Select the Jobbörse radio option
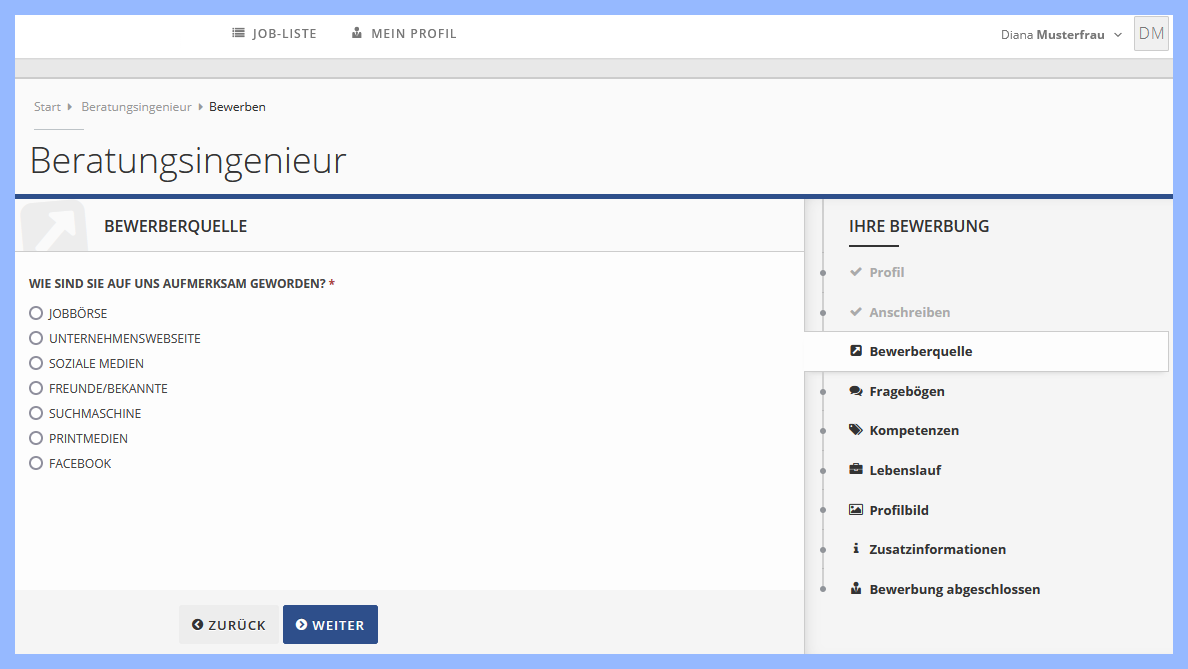The height and width of the screenshot is (669, 1188). point(35,313)
